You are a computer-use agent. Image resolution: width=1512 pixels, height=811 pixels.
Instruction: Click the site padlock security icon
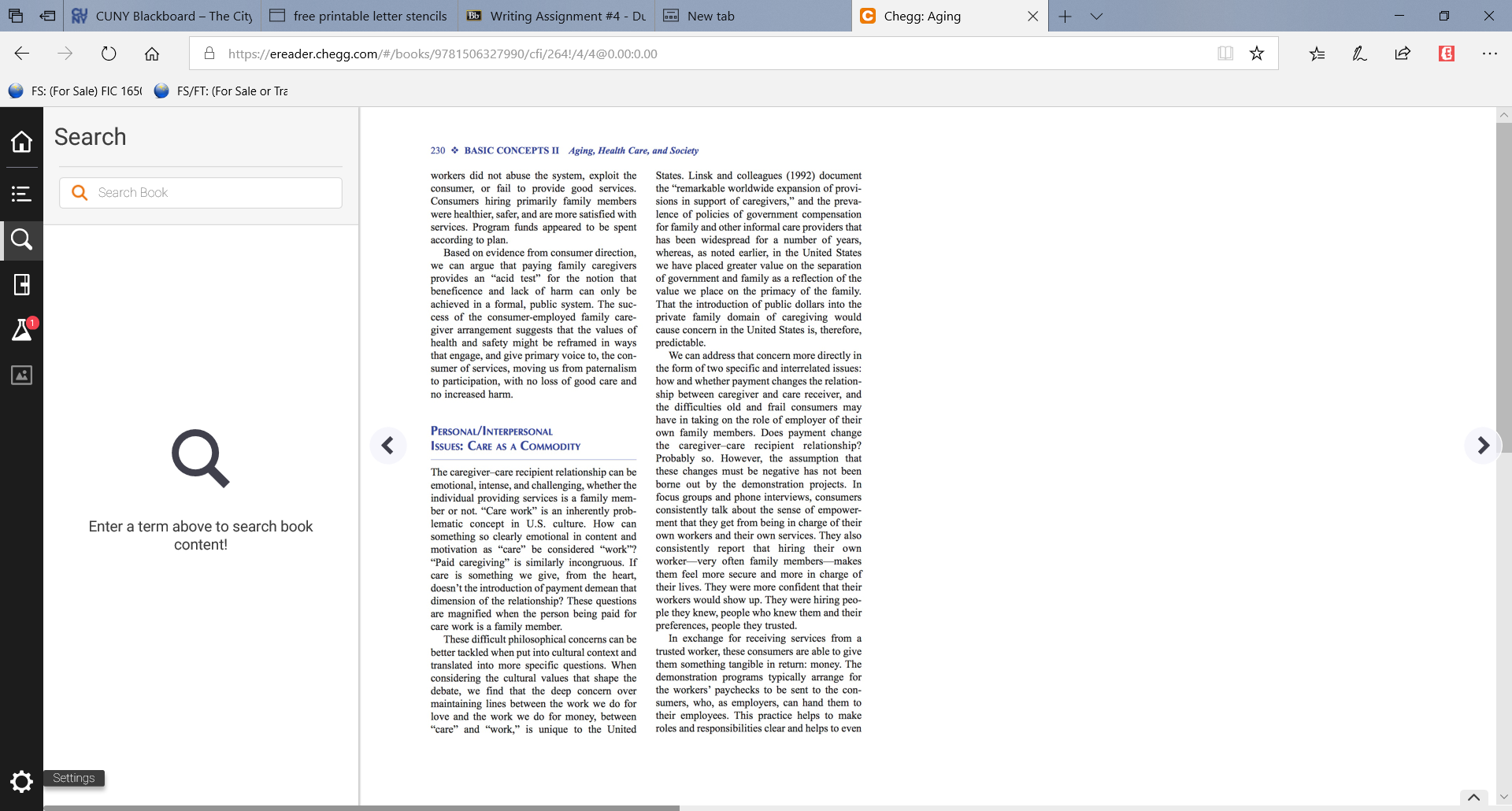coord(209,54)
